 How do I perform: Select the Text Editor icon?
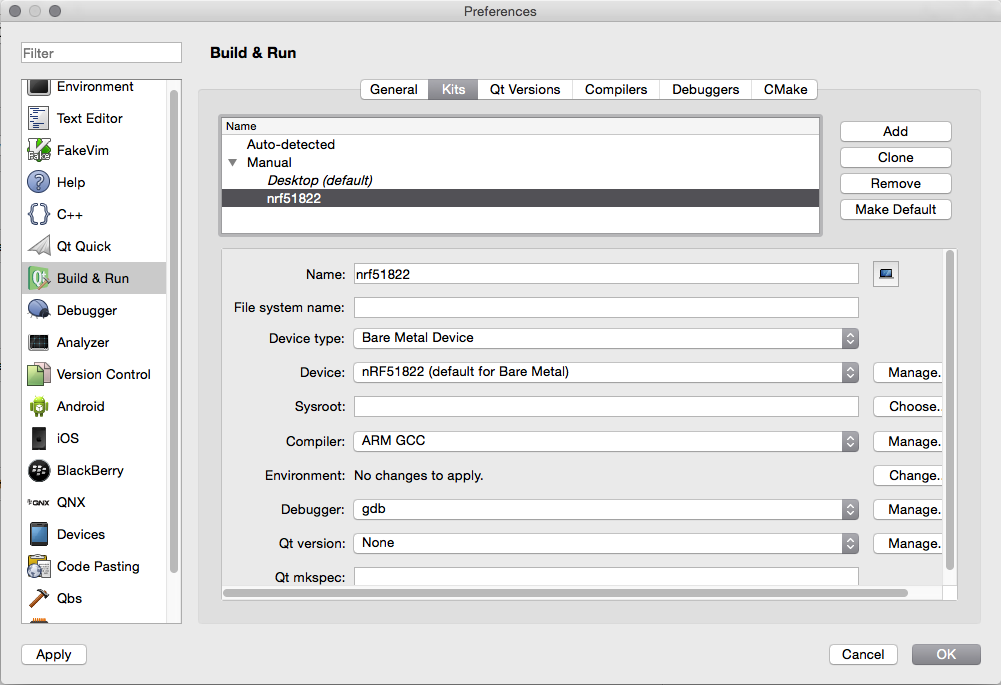(x=38, y=118)
